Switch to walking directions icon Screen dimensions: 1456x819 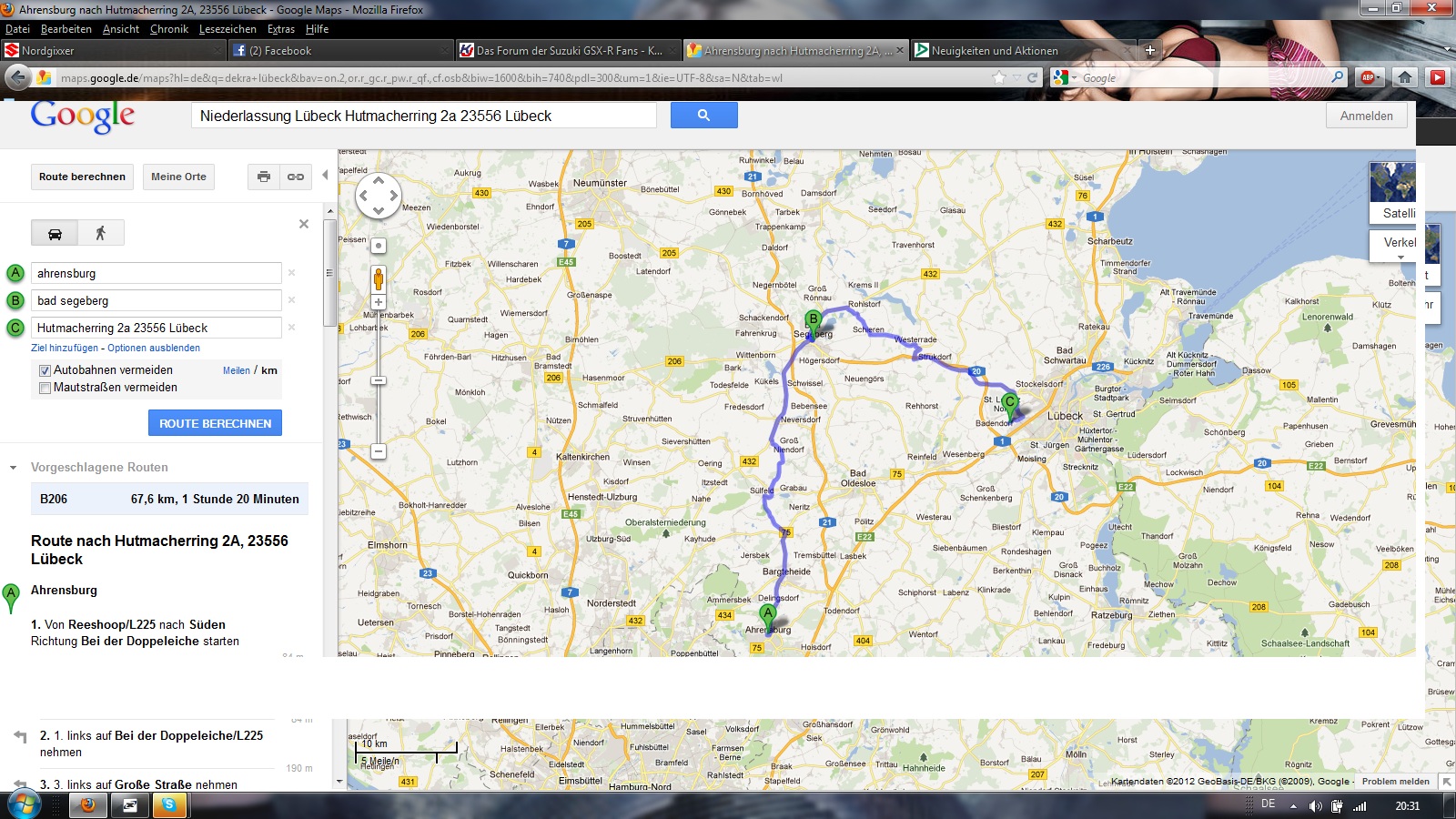point(101,234)
